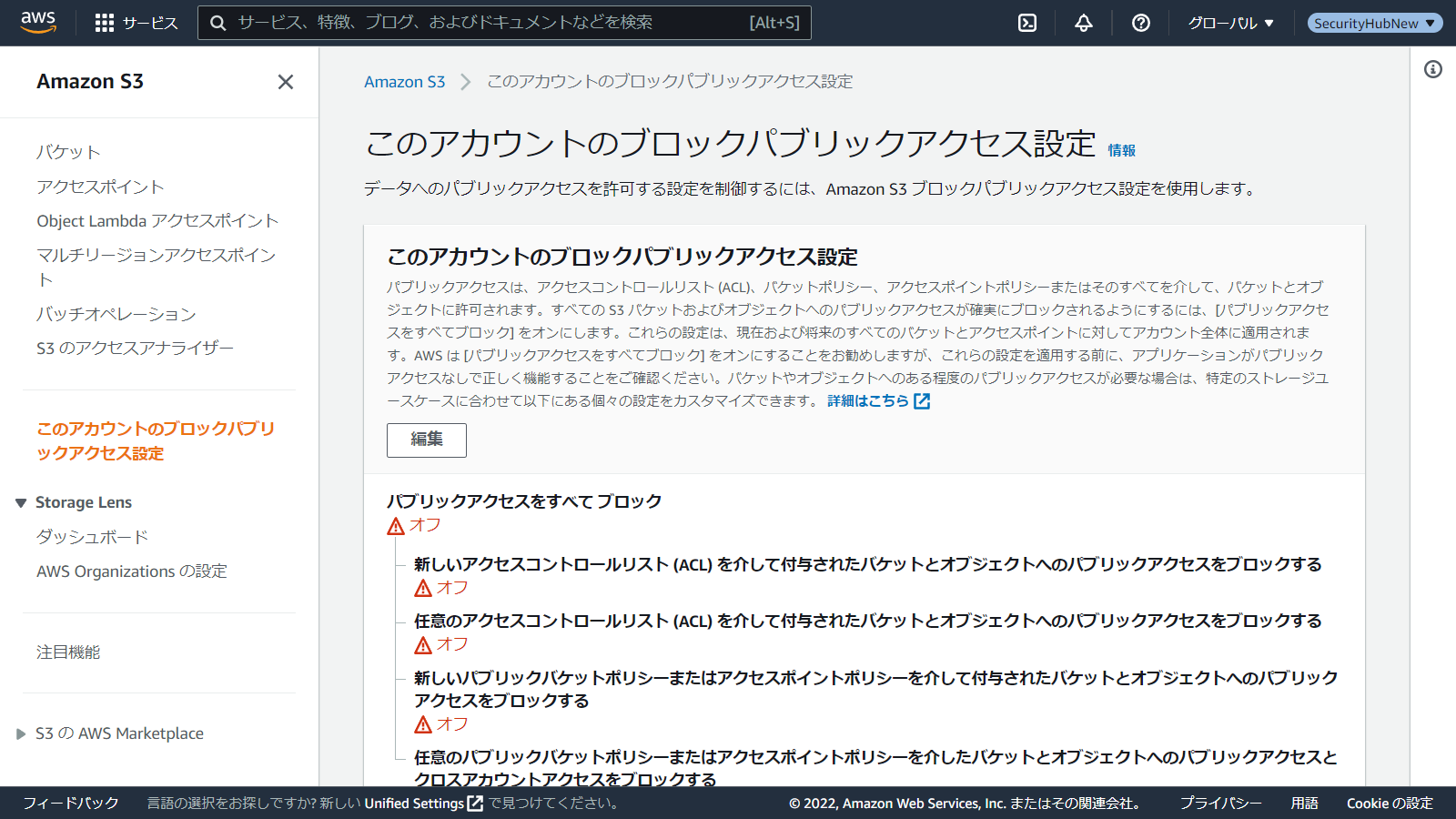Click the Amazon S3 breadcrumb link
1456x819 pixels.
click(404, 82)
